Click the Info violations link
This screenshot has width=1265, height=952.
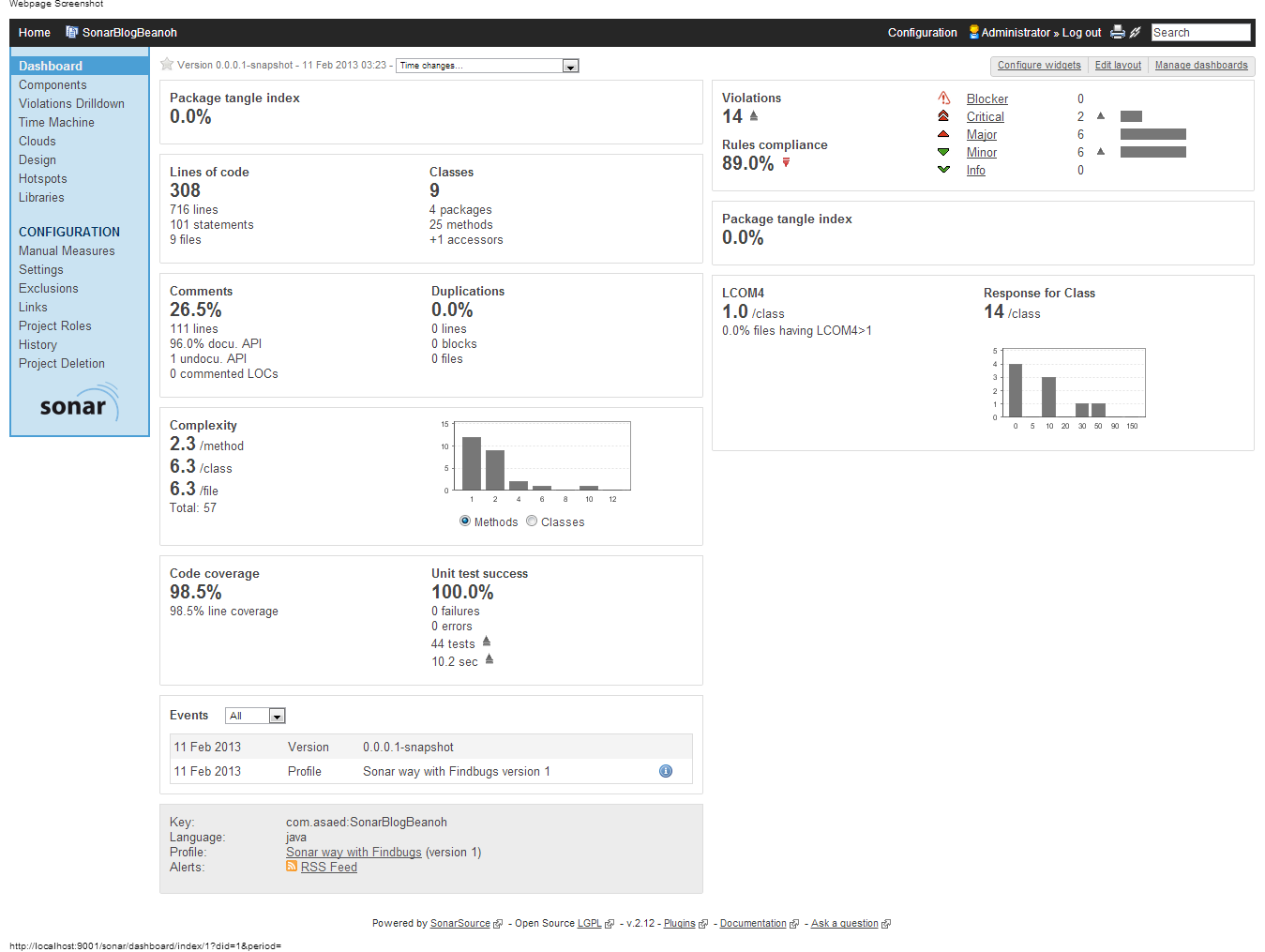976,170
